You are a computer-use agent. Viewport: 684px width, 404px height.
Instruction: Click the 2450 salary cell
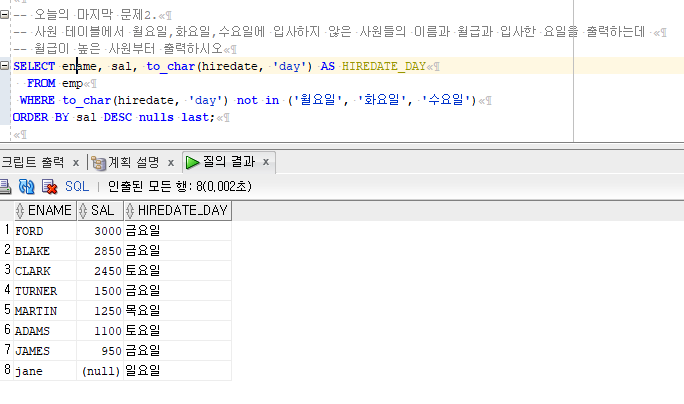100,271
